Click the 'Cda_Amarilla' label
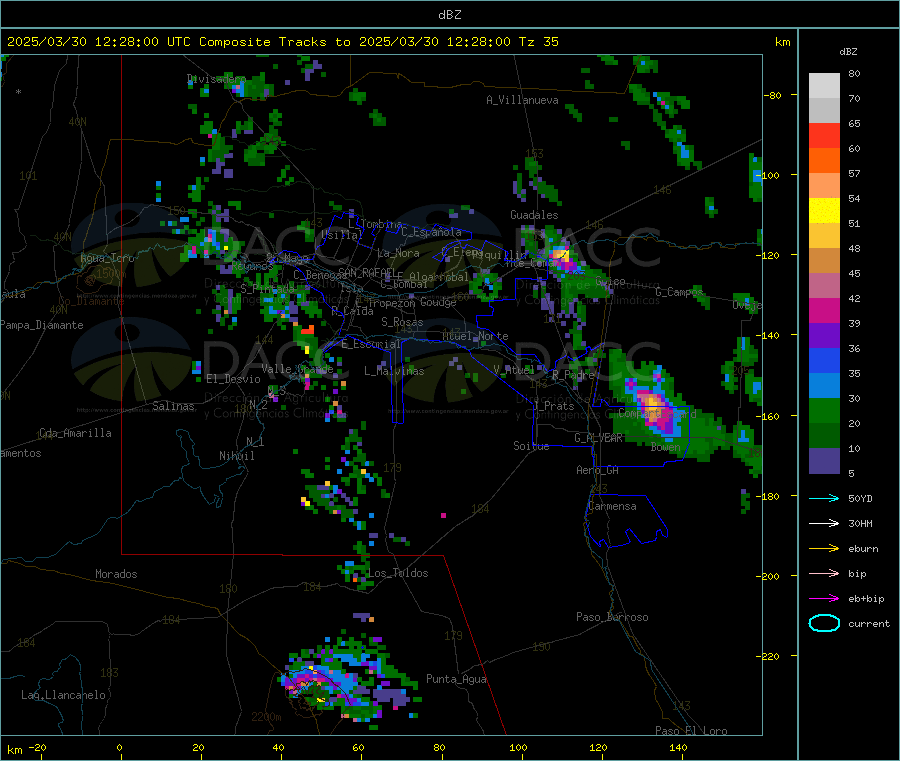The image size is (900, 761). coord(75,433)
